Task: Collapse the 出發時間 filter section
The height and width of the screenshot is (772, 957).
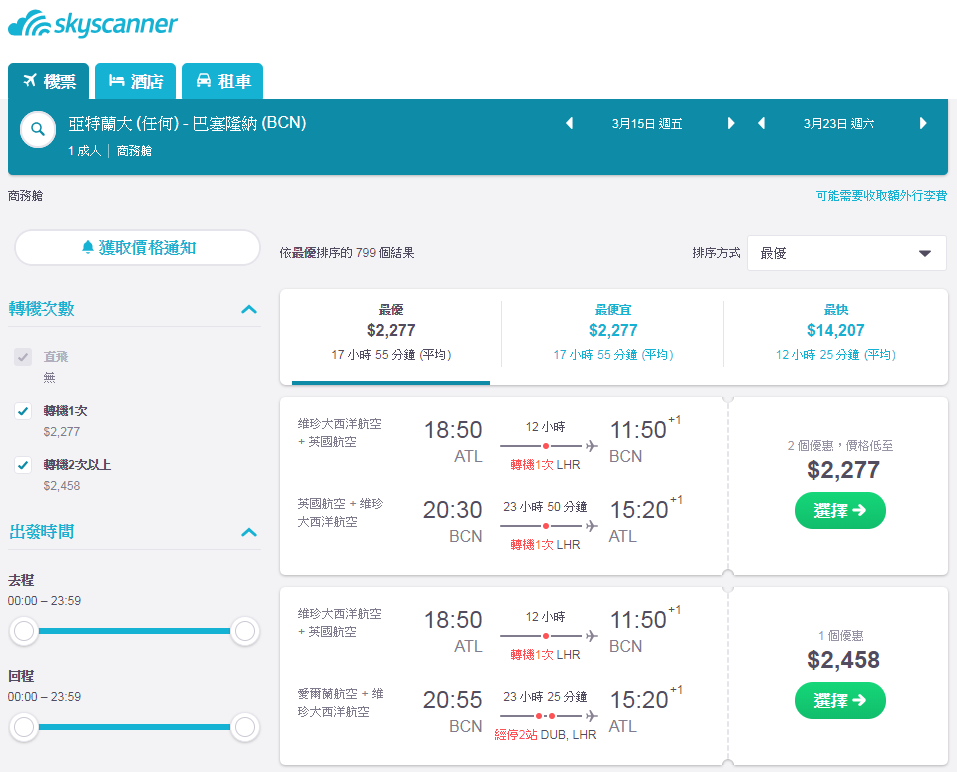Action: [x=249, y=533]
